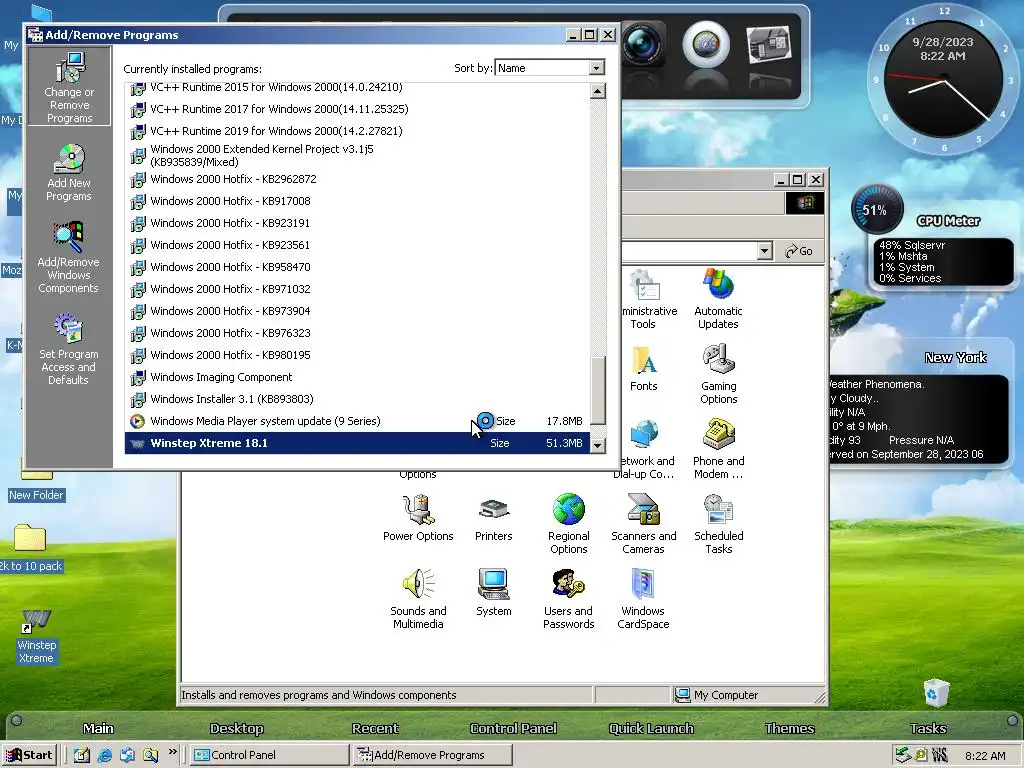Open the Sort by Name dropdown
Screen dimensions: 1024x768
(x=596, y=68)
